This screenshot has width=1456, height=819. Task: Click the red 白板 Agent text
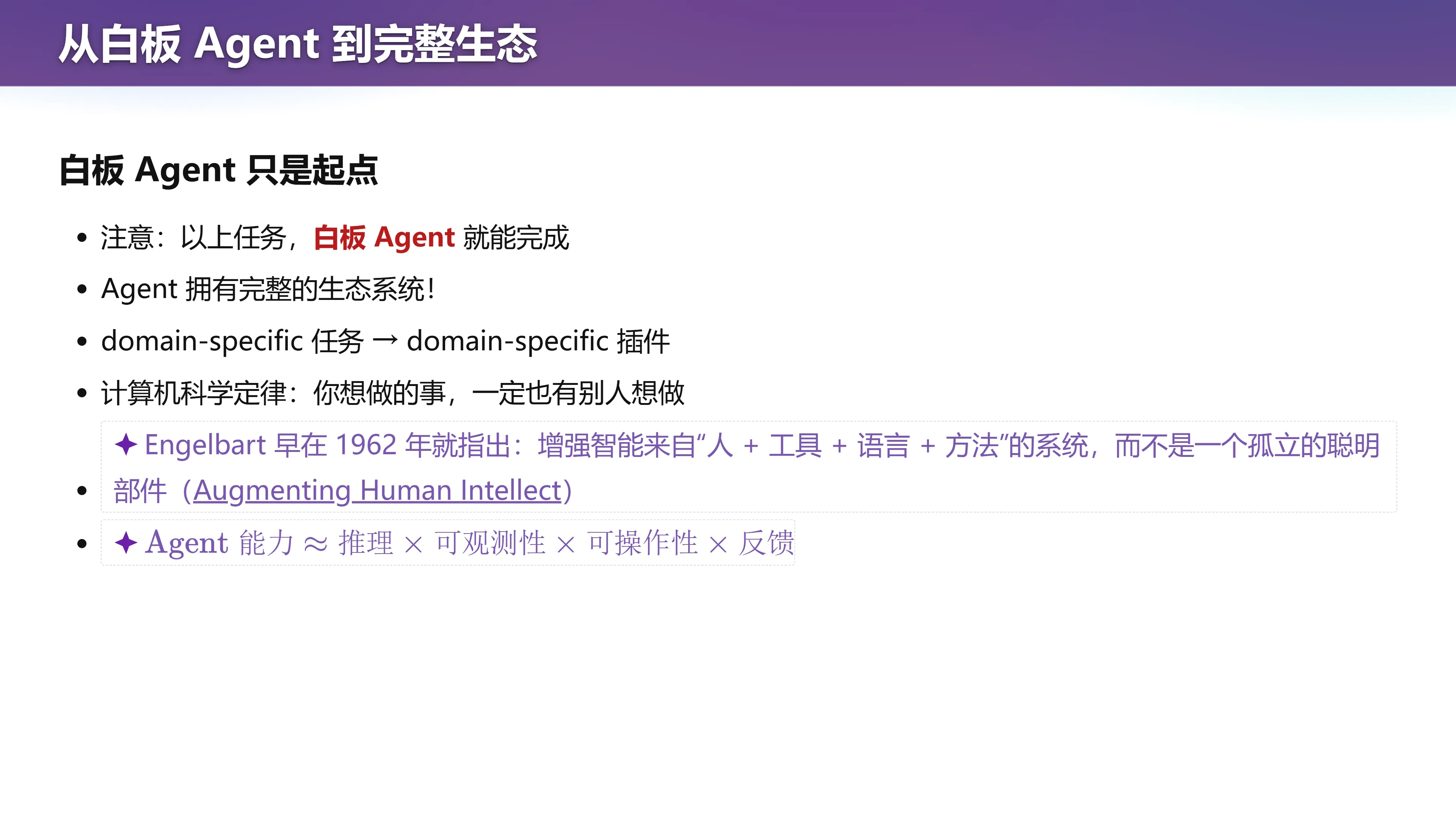384,237
